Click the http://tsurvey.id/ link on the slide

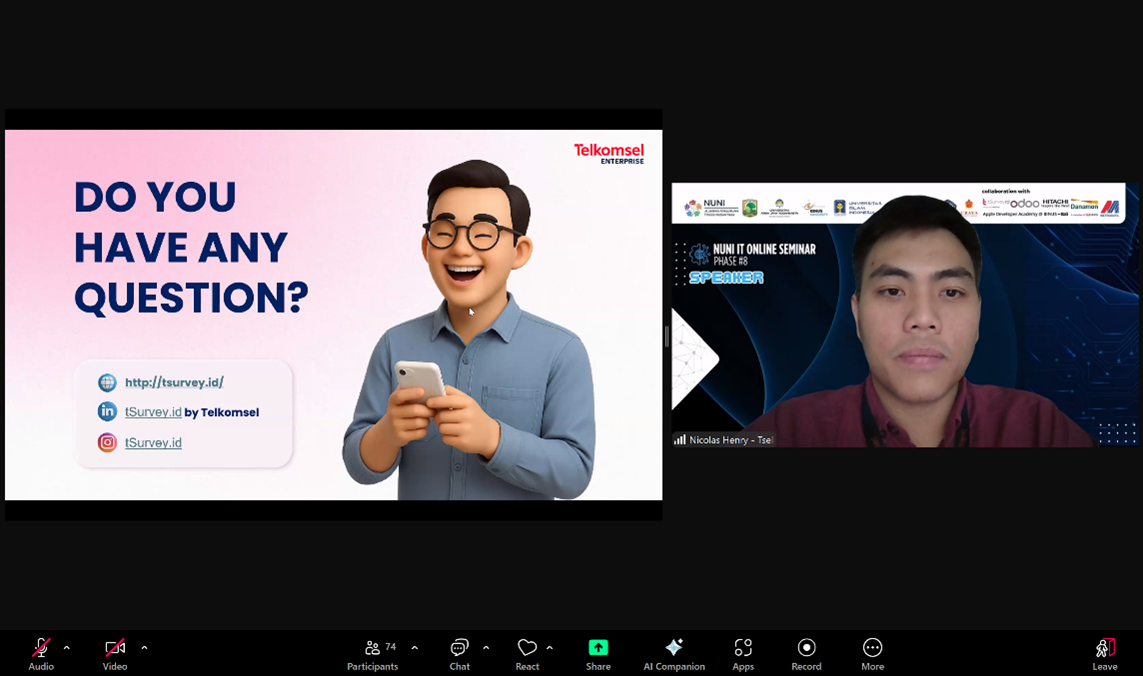174,382
